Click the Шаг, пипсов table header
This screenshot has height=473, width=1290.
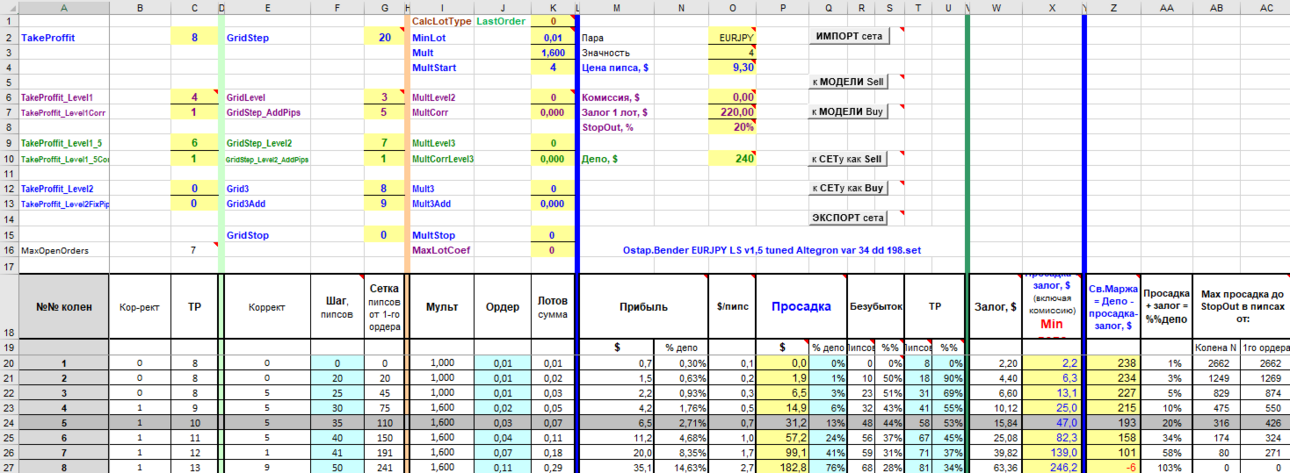[338, 307]
